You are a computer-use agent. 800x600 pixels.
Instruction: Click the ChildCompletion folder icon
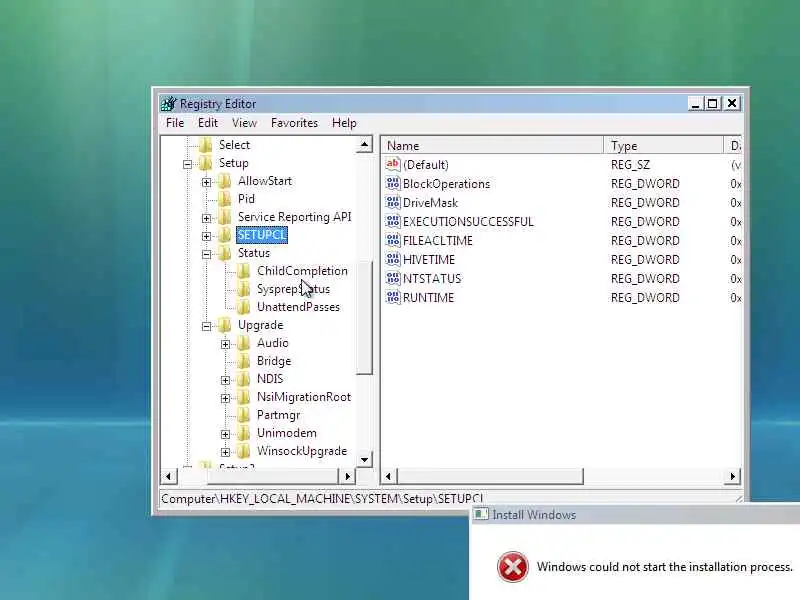243,271
